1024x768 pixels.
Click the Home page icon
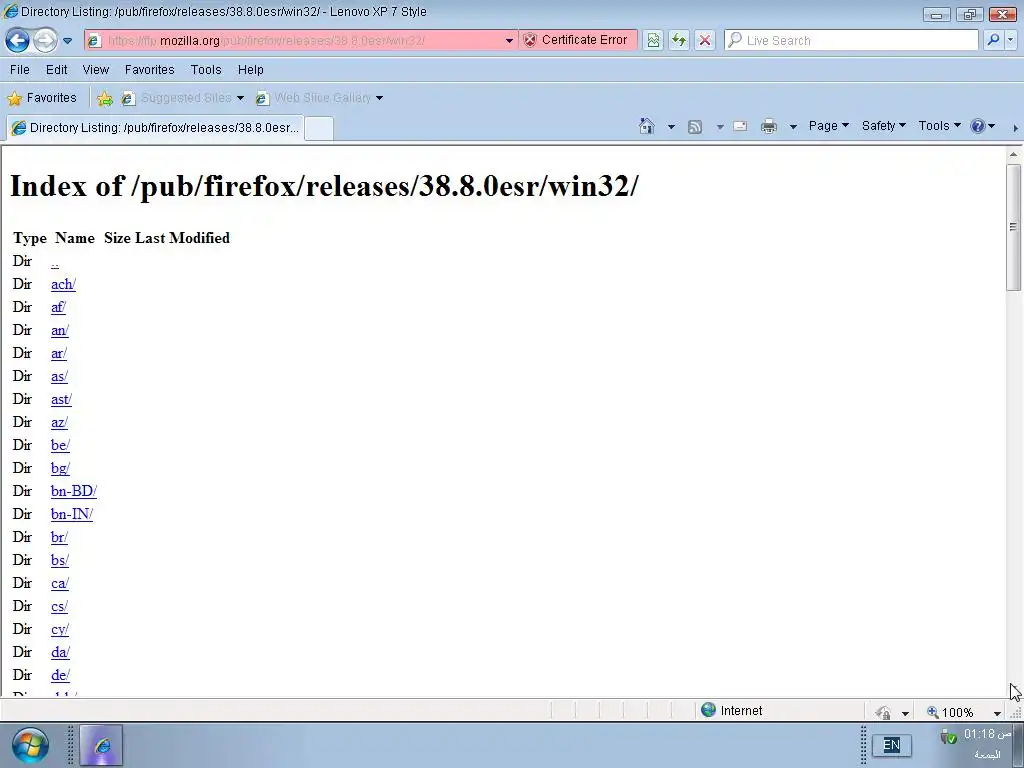pos(647,126)
